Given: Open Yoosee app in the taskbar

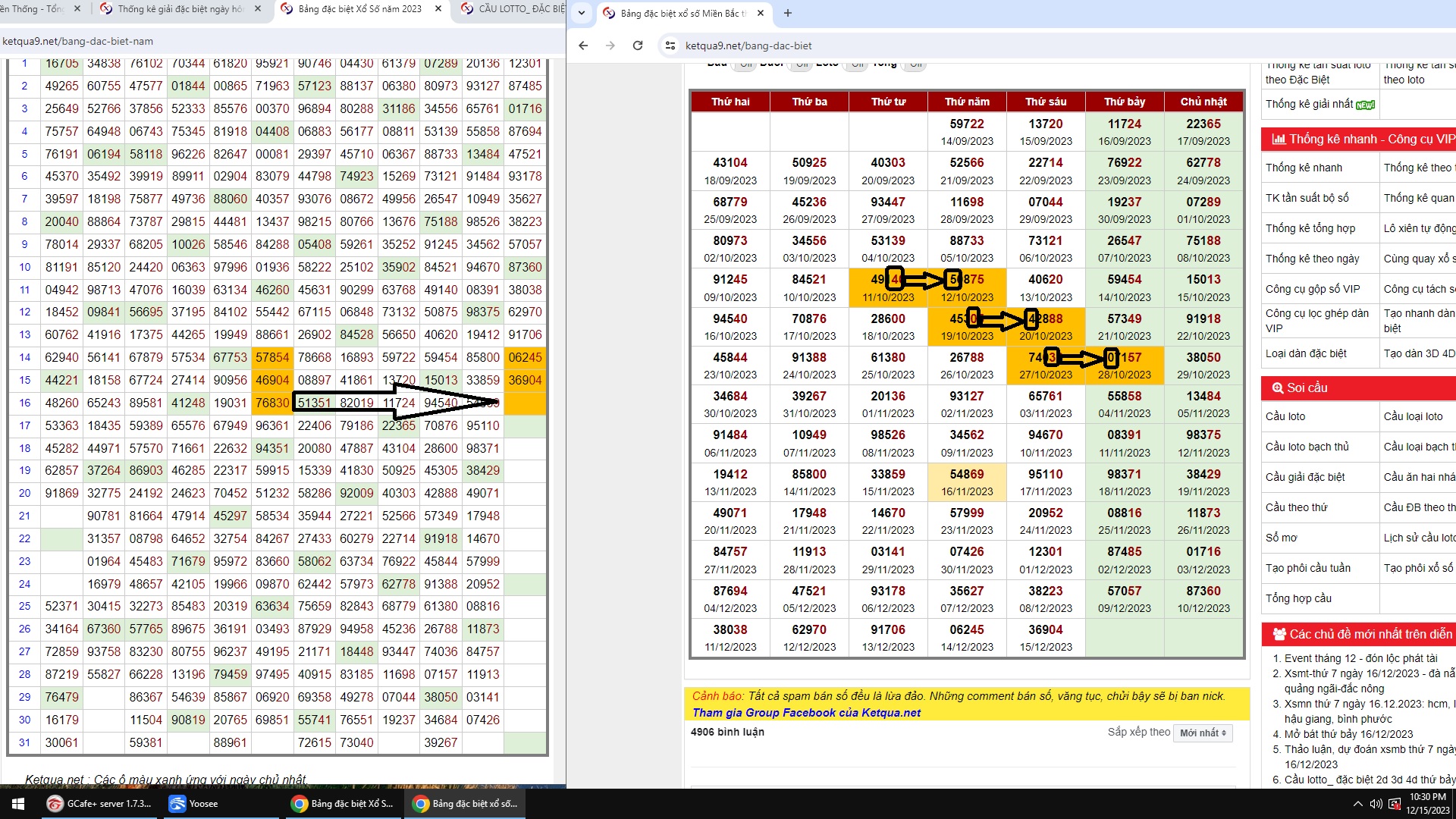Looking at the screenshot, I should 193,804.
